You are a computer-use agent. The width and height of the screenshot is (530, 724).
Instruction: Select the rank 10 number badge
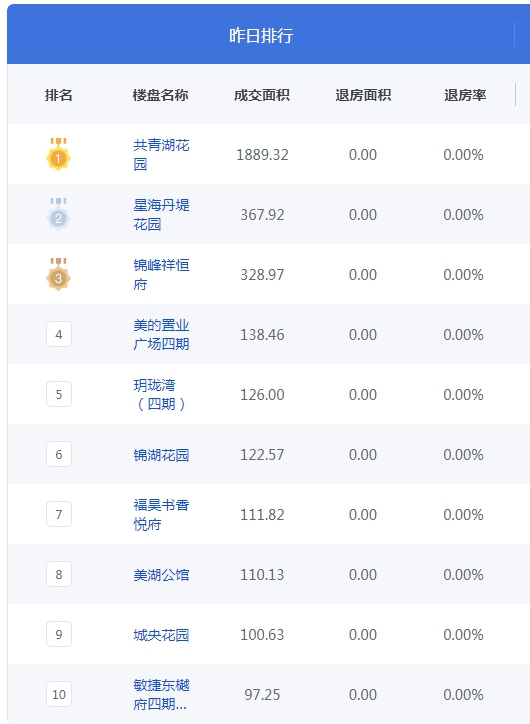coord(59,694)
